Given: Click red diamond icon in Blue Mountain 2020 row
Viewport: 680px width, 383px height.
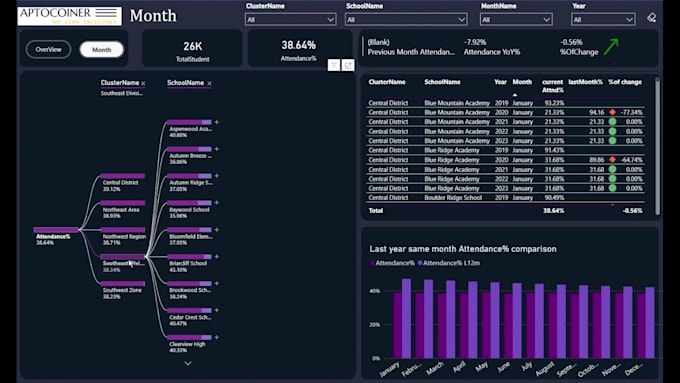Looking at the screenshot, I should point(612,112).
